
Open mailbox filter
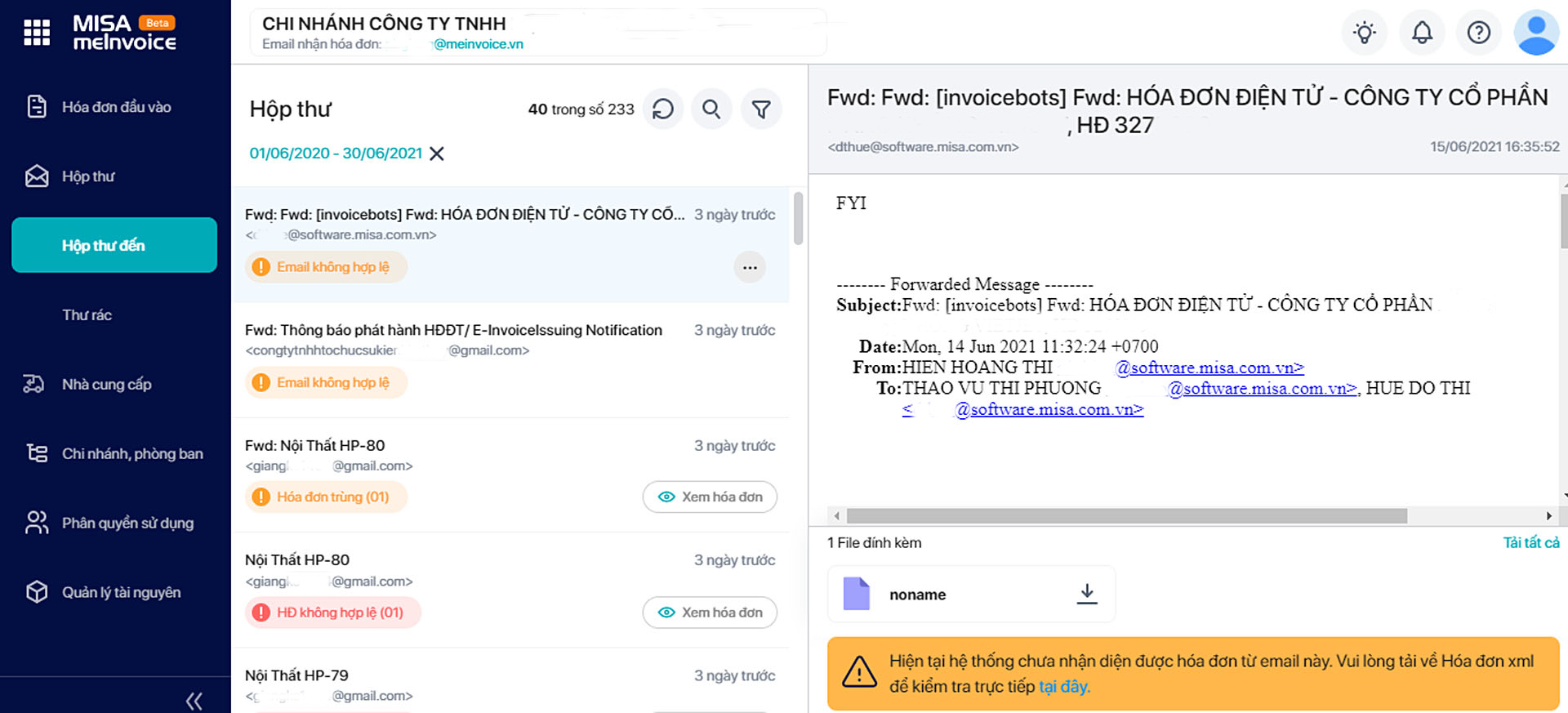[761, 109]
